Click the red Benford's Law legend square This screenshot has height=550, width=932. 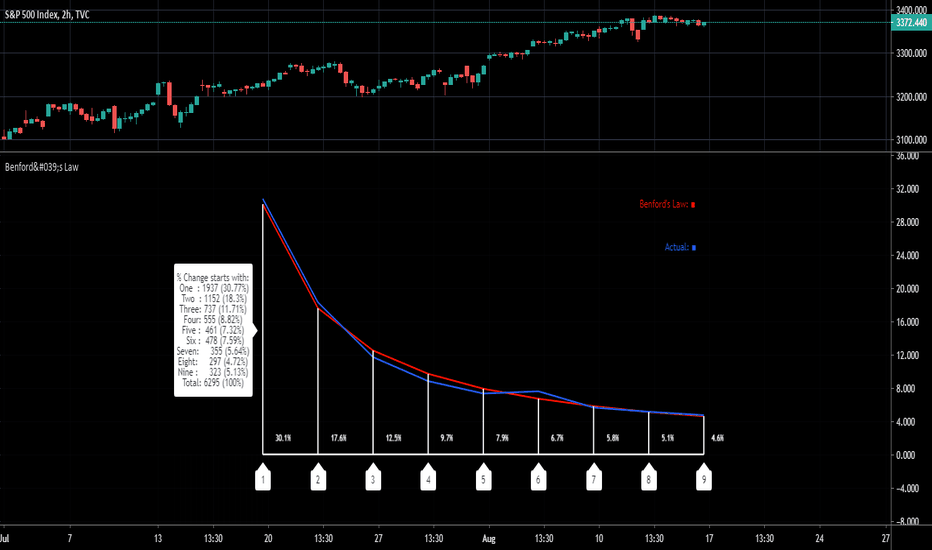click(x=693, y=205)
